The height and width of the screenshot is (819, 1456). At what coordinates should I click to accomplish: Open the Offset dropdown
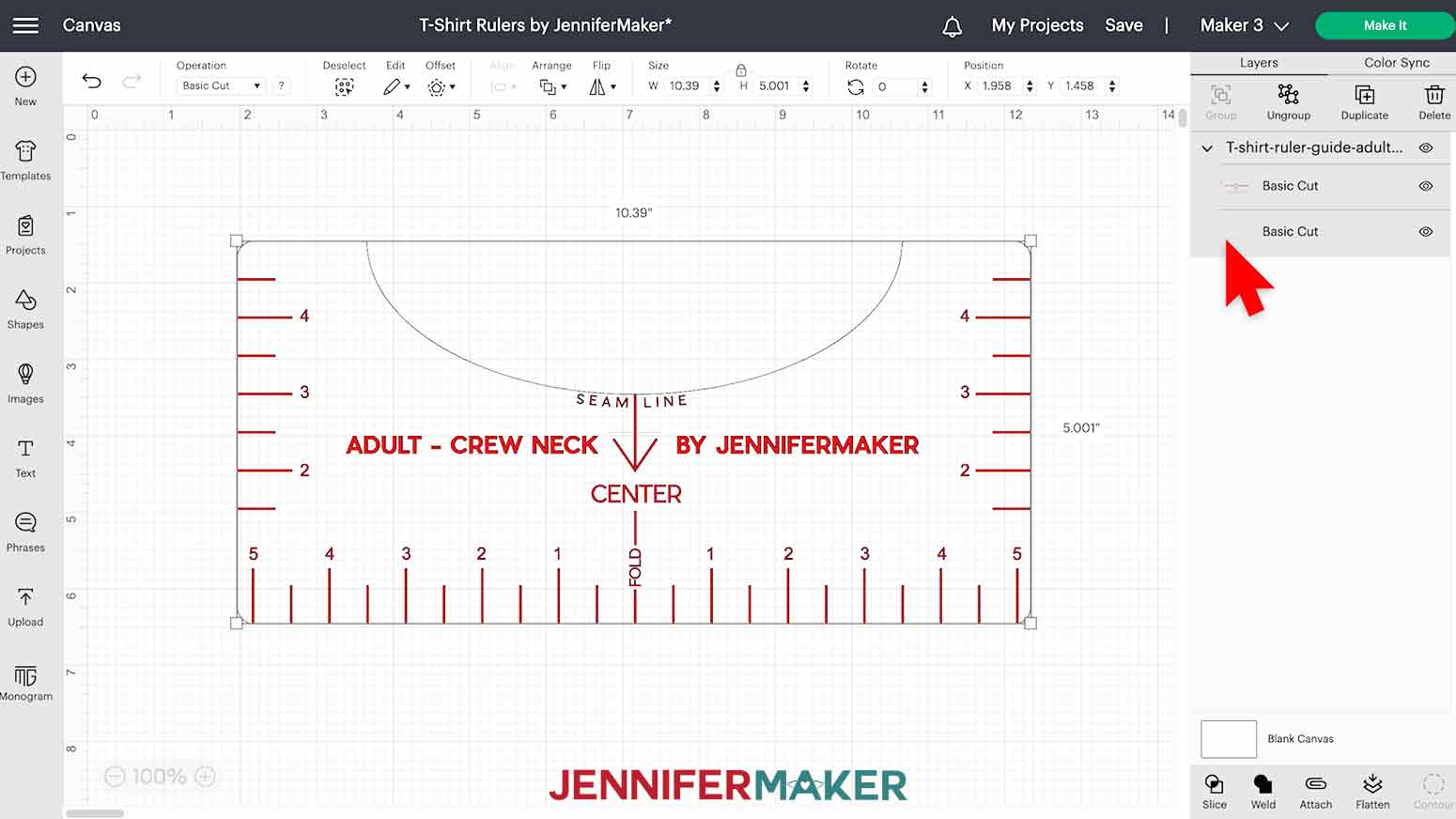441,86
